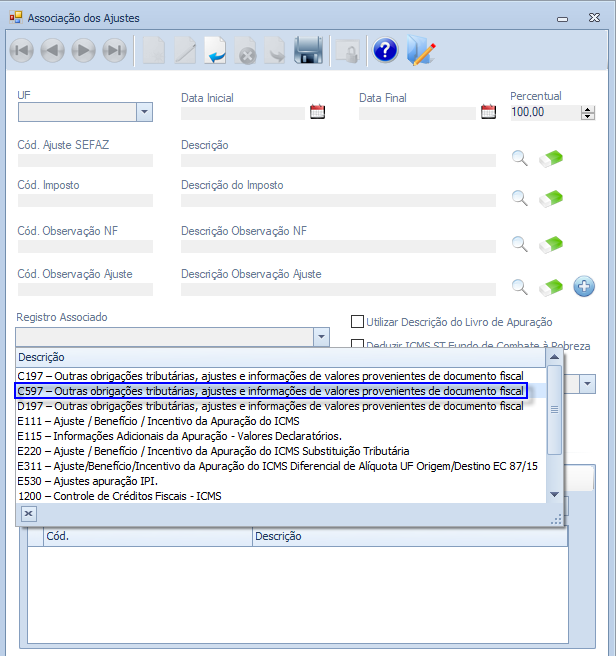
Task: Click the grayed redo arrow page icon
Action: click(276, 51)
